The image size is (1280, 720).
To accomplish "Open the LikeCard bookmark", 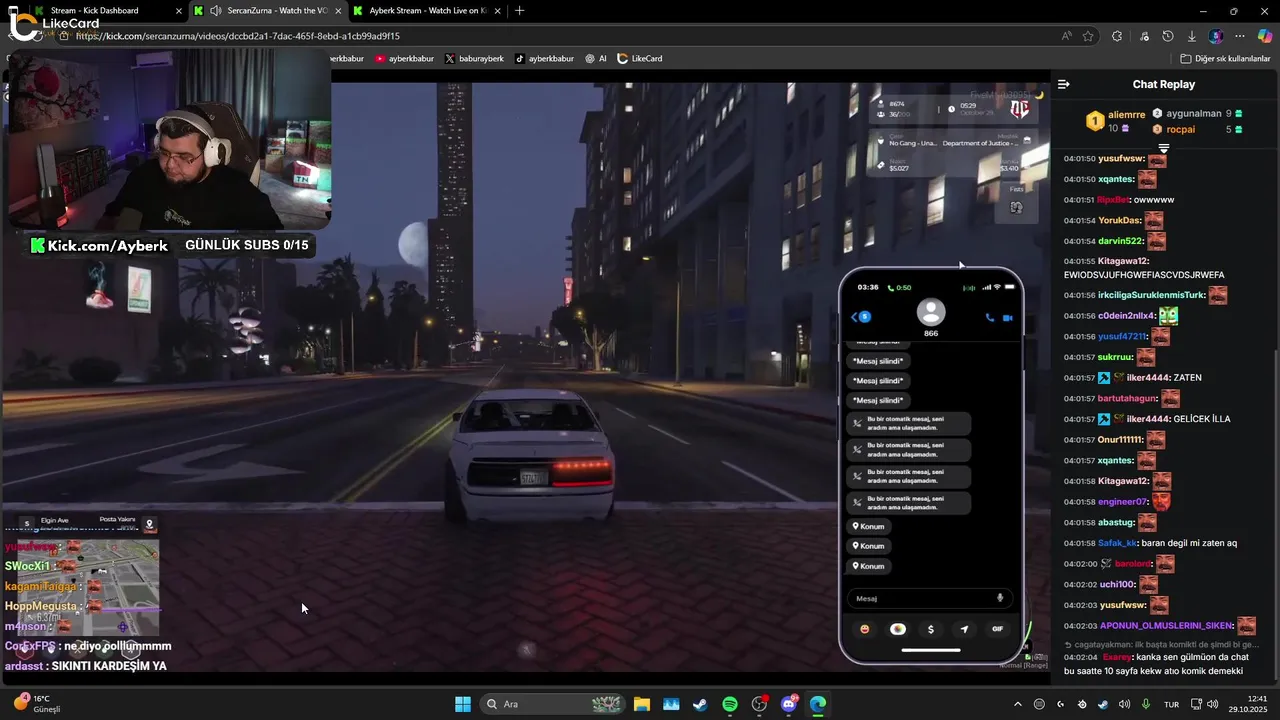I will (x=640, y=59).
